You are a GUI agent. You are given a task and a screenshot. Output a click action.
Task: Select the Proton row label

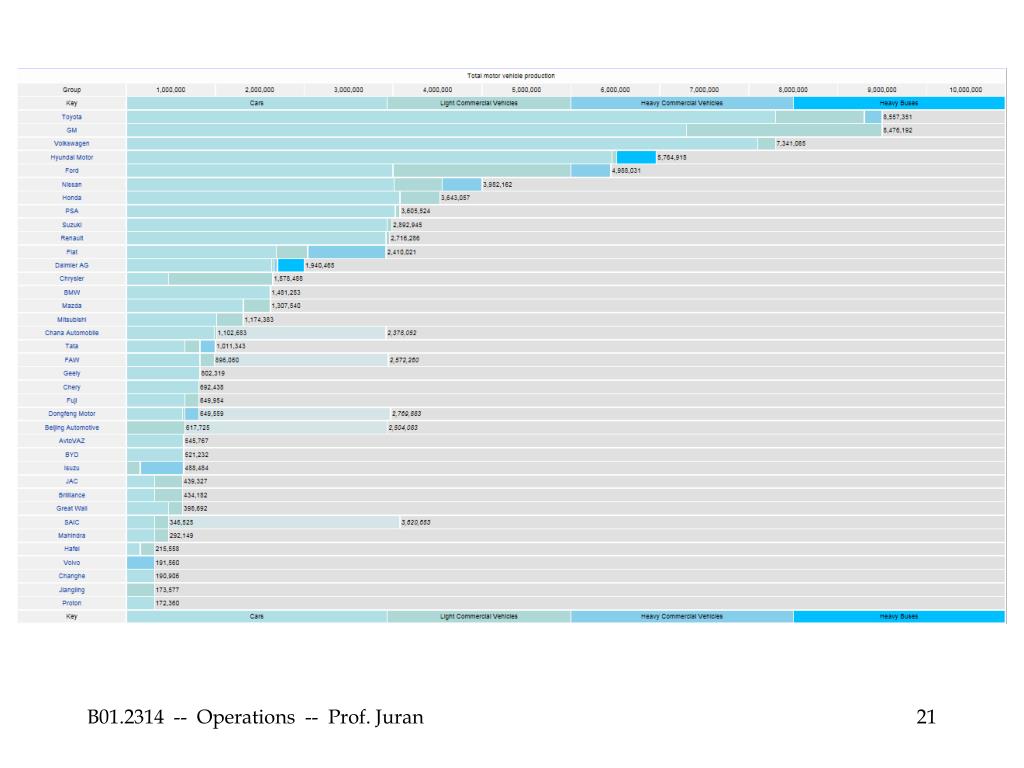[x=72, y=603]
